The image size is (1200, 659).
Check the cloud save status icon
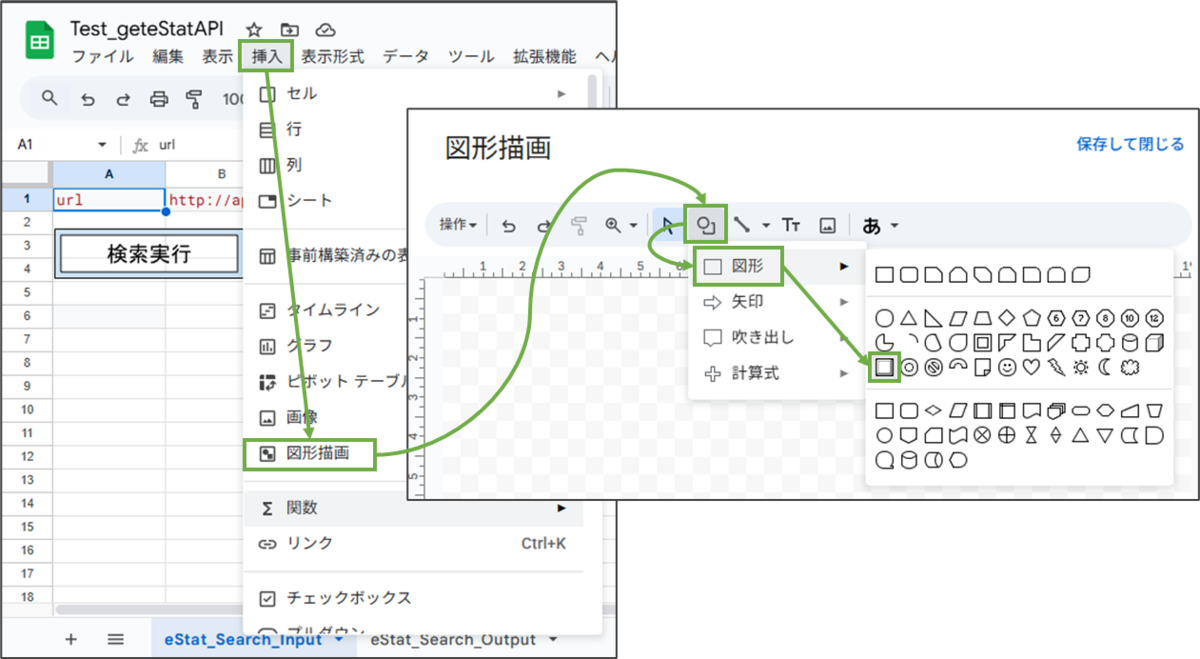(325, 30)
